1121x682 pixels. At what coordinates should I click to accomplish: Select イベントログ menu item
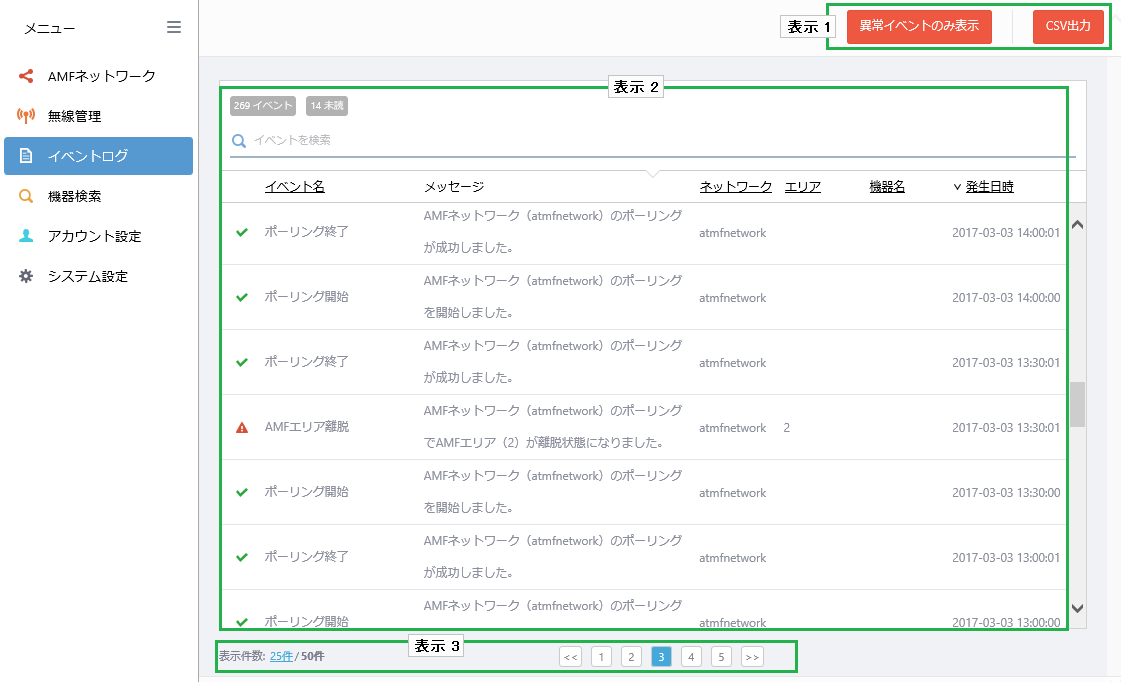pos(99,156)
